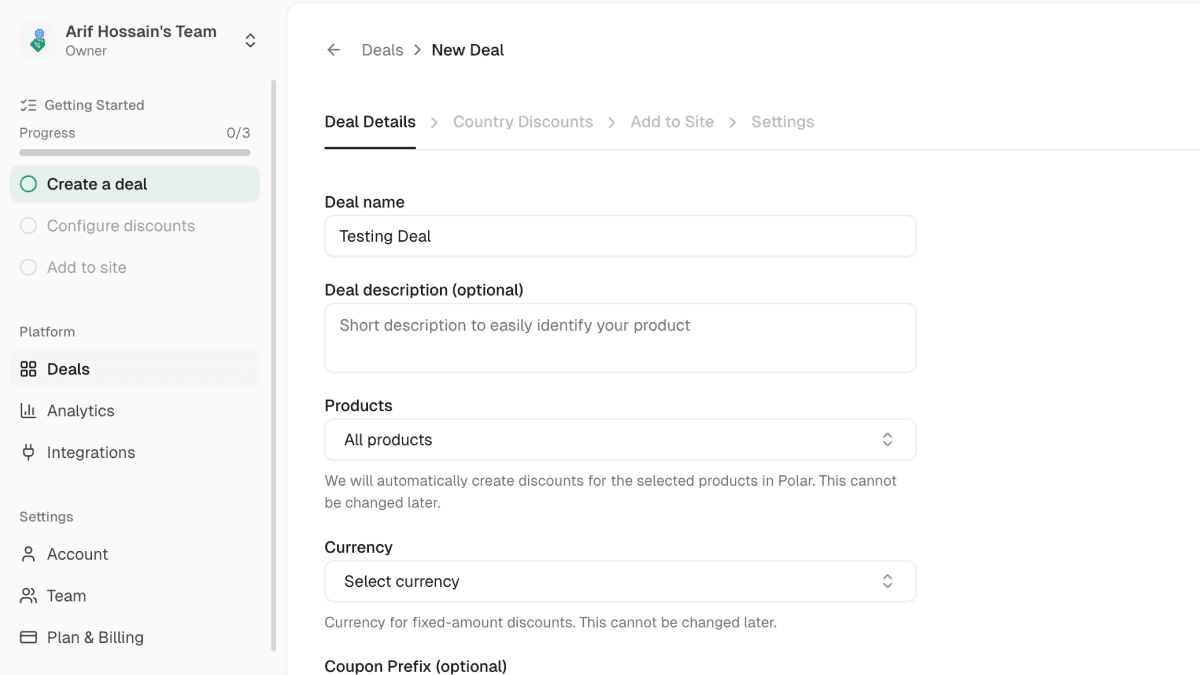
Task: Select the Team people icon
Action: 27,595
